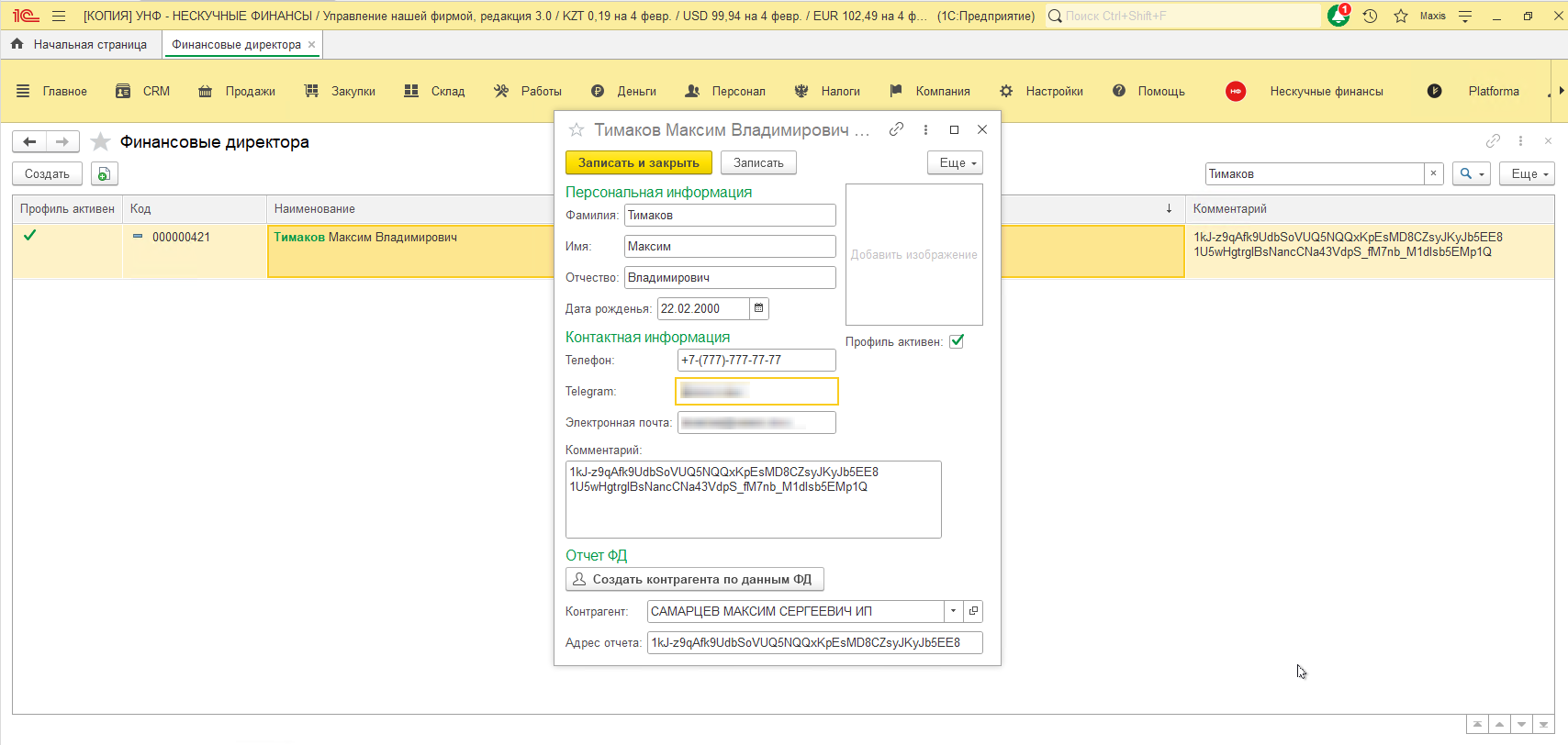Open calendar picker for birth date
The image size is (1568, 745).
tap(759, 308)
